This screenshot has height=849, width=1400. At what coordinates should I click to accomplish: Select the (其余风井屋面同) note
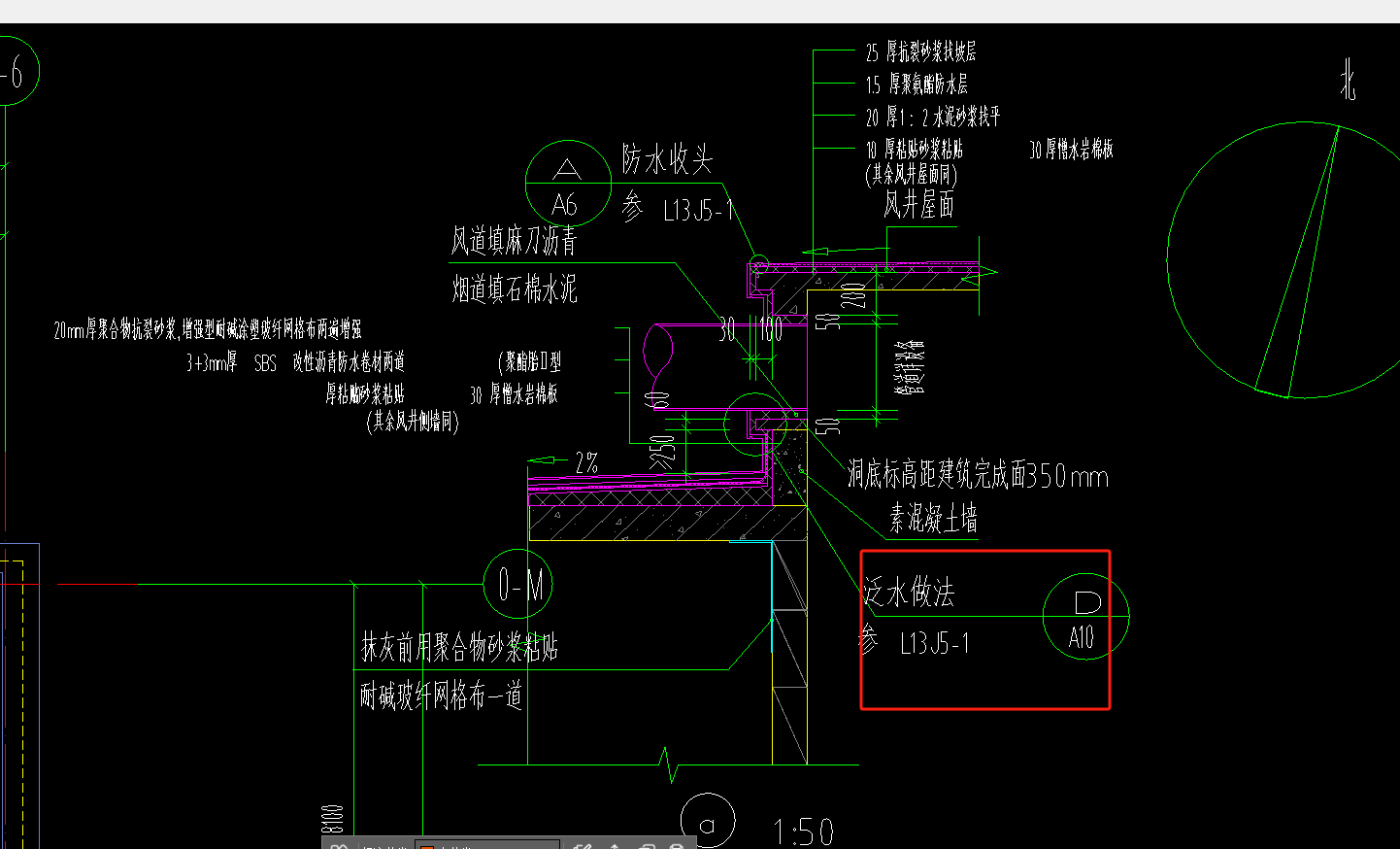click(911, 175)
